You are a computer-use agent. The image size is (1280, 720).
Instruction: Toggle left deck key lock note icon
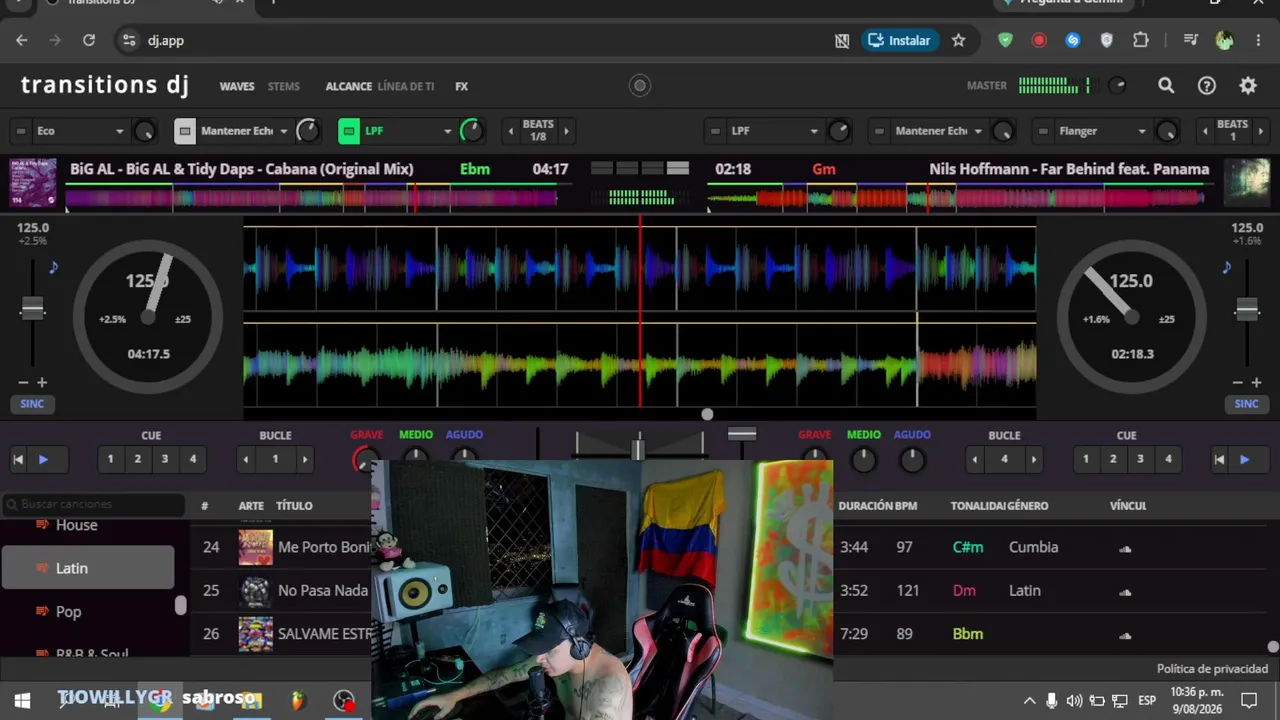click(53, 267)
